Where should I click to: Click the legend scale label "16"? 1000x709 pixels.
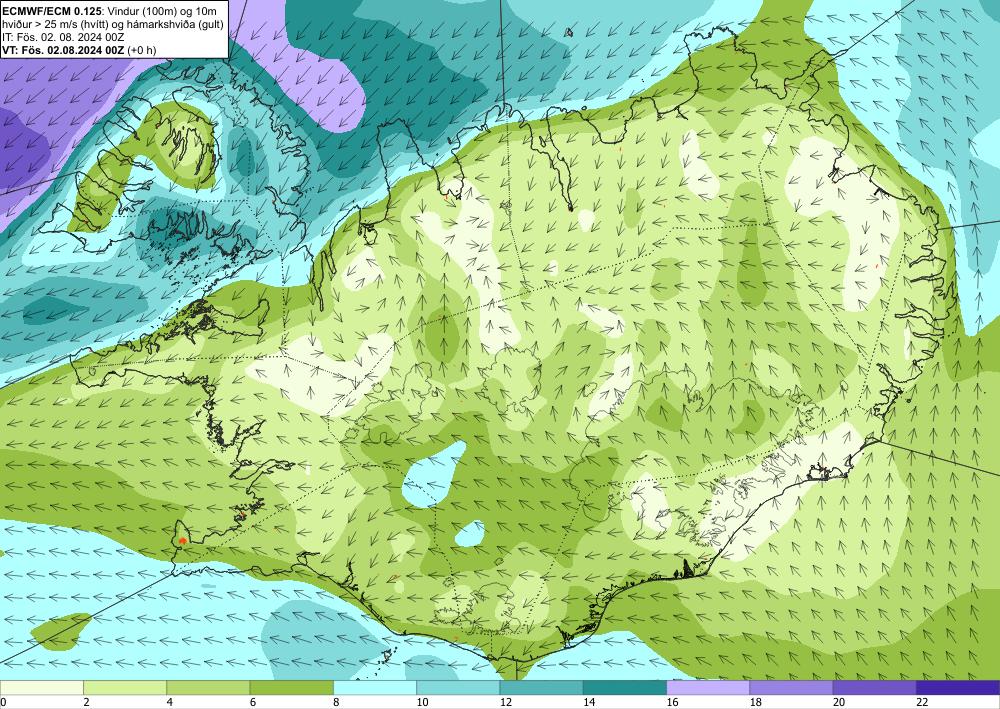point(672,703)
